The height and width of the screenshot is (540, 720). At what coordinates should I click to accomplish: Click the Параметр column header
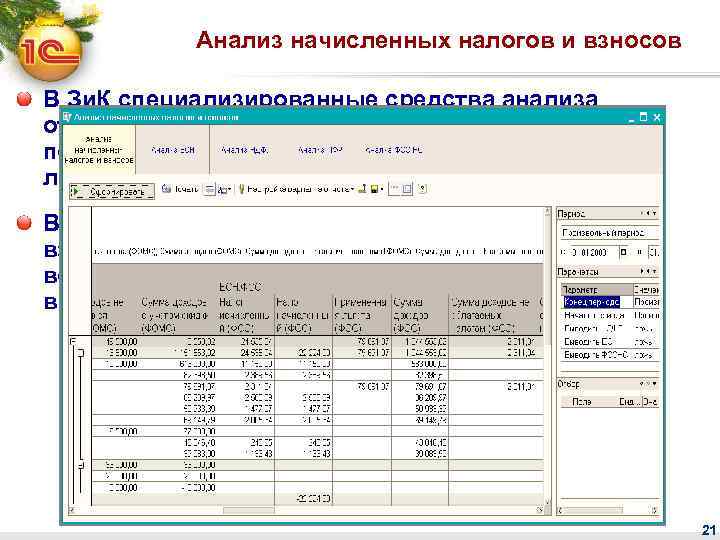[x=597, y=290]
